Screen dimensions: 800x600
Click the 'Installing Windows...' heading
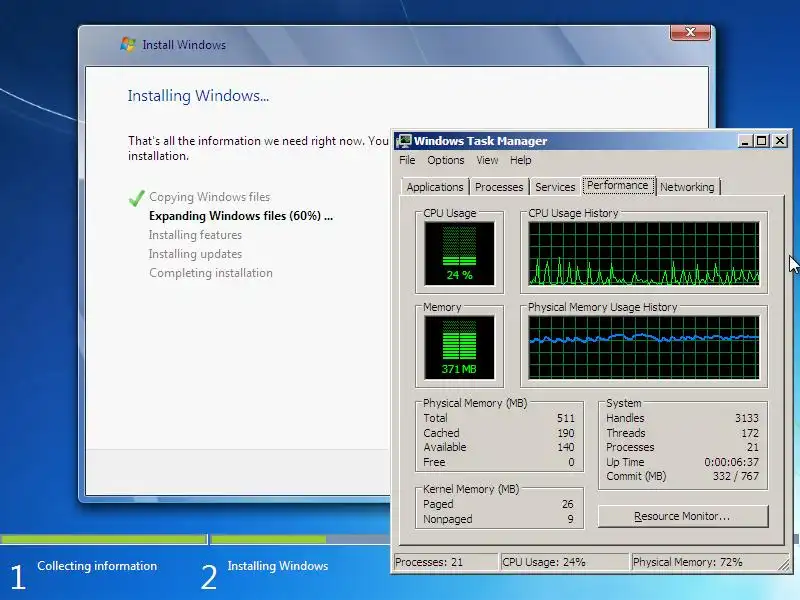(198, 96)
